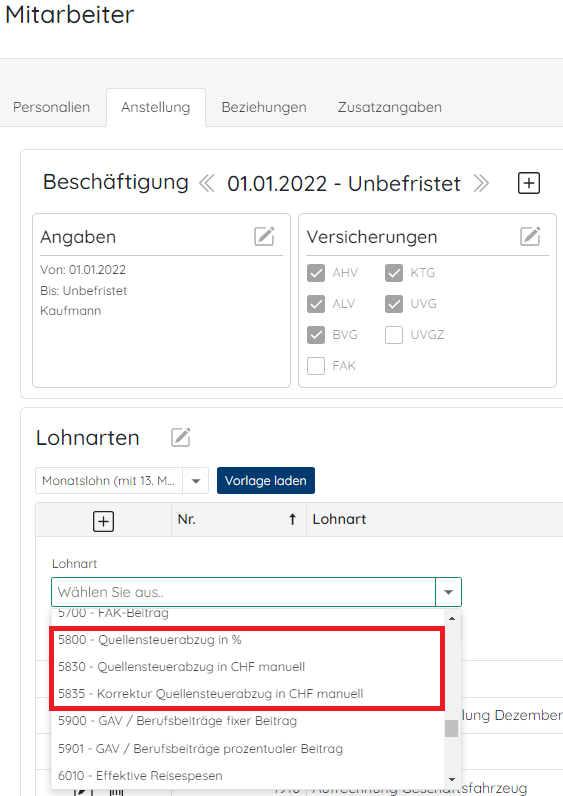Image resolution: width=563 pixels, height=796 pixels.
Task: Click the dropdown list scrollbar thumb
Action: (x=451, y=728)
